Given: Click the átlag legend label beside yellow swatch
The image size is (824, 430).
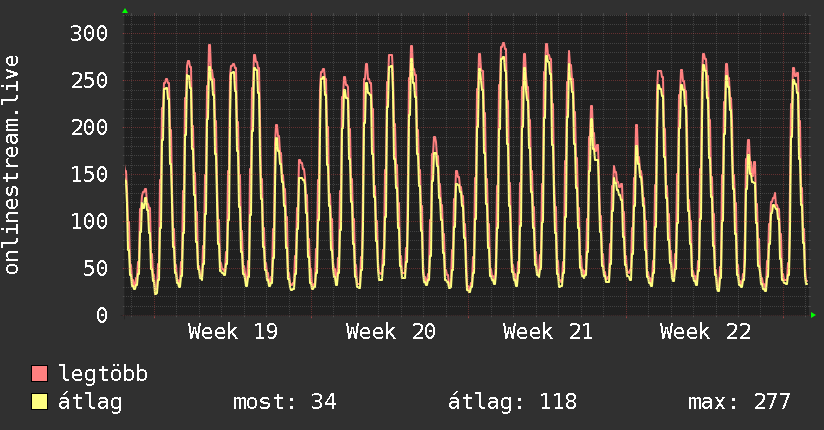Looking at the screenshot, I should tap(90, 402).
